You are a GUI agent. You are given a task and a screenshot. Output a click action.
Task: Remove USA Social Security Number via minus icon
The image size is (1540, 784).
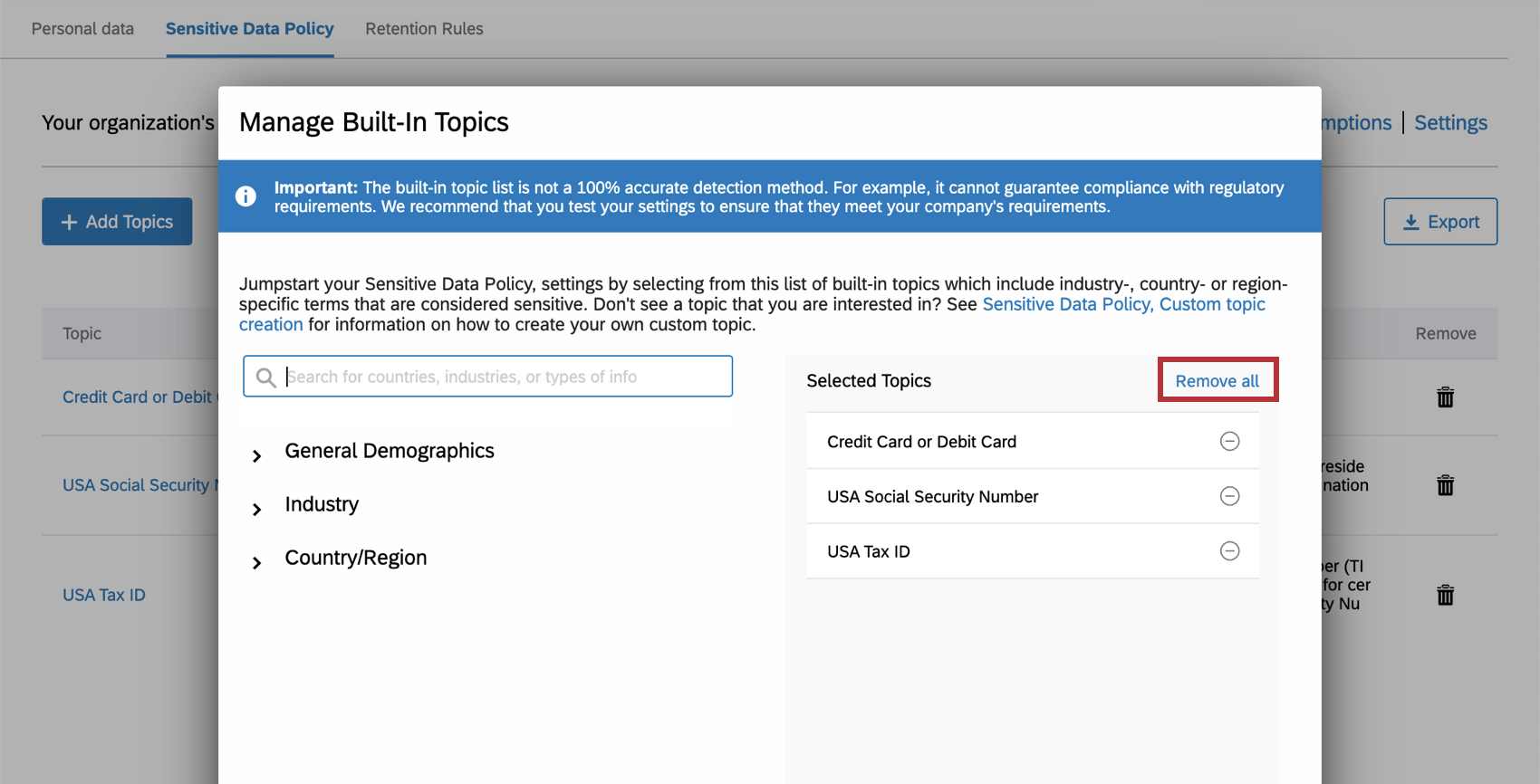click(1229, 496)
